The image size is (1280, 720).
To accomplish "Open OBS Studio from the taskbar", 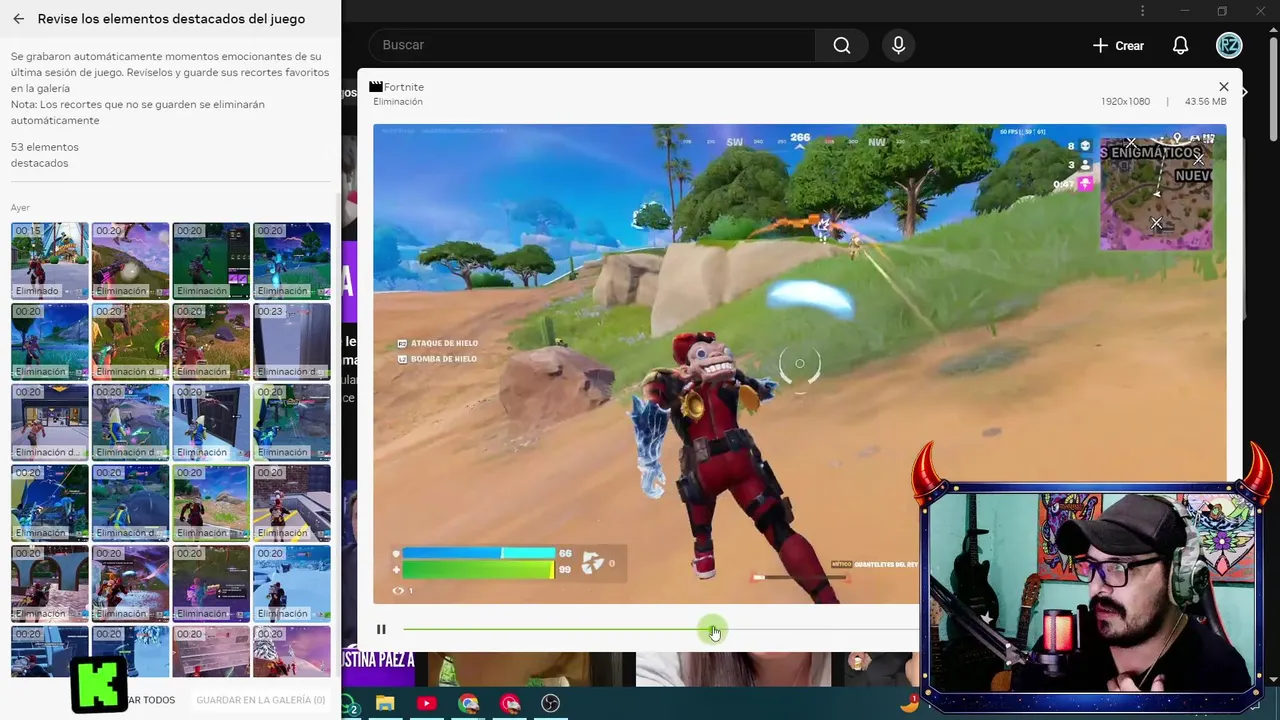I will click(x=551, y=704).
